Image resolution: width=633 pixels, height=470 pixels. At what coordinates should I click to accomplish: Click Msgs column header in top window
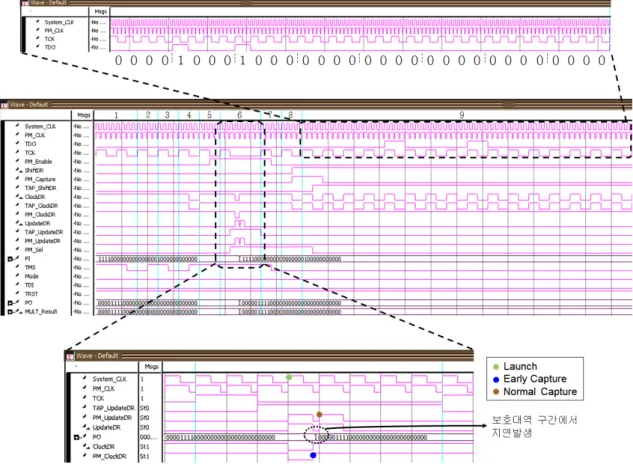coord(100,12)
